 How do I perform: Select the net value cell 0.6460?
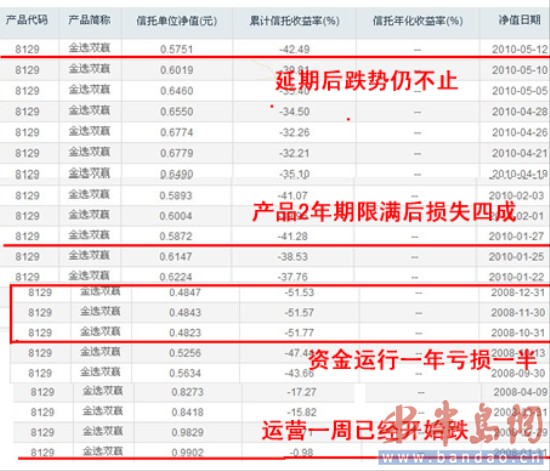[x=176, y=91]
